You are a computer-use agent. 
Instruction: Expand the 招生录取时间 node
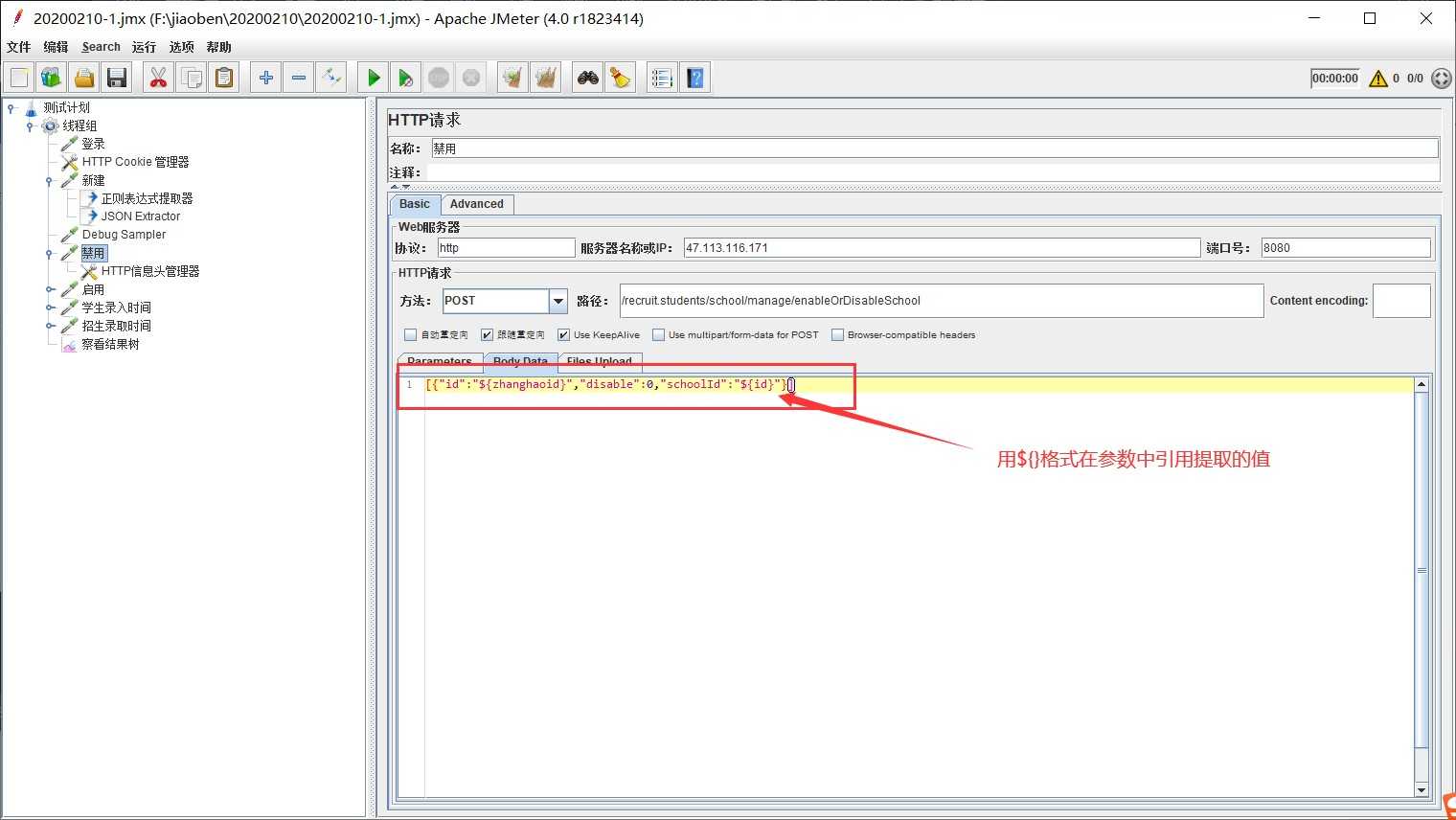point(49,326)
